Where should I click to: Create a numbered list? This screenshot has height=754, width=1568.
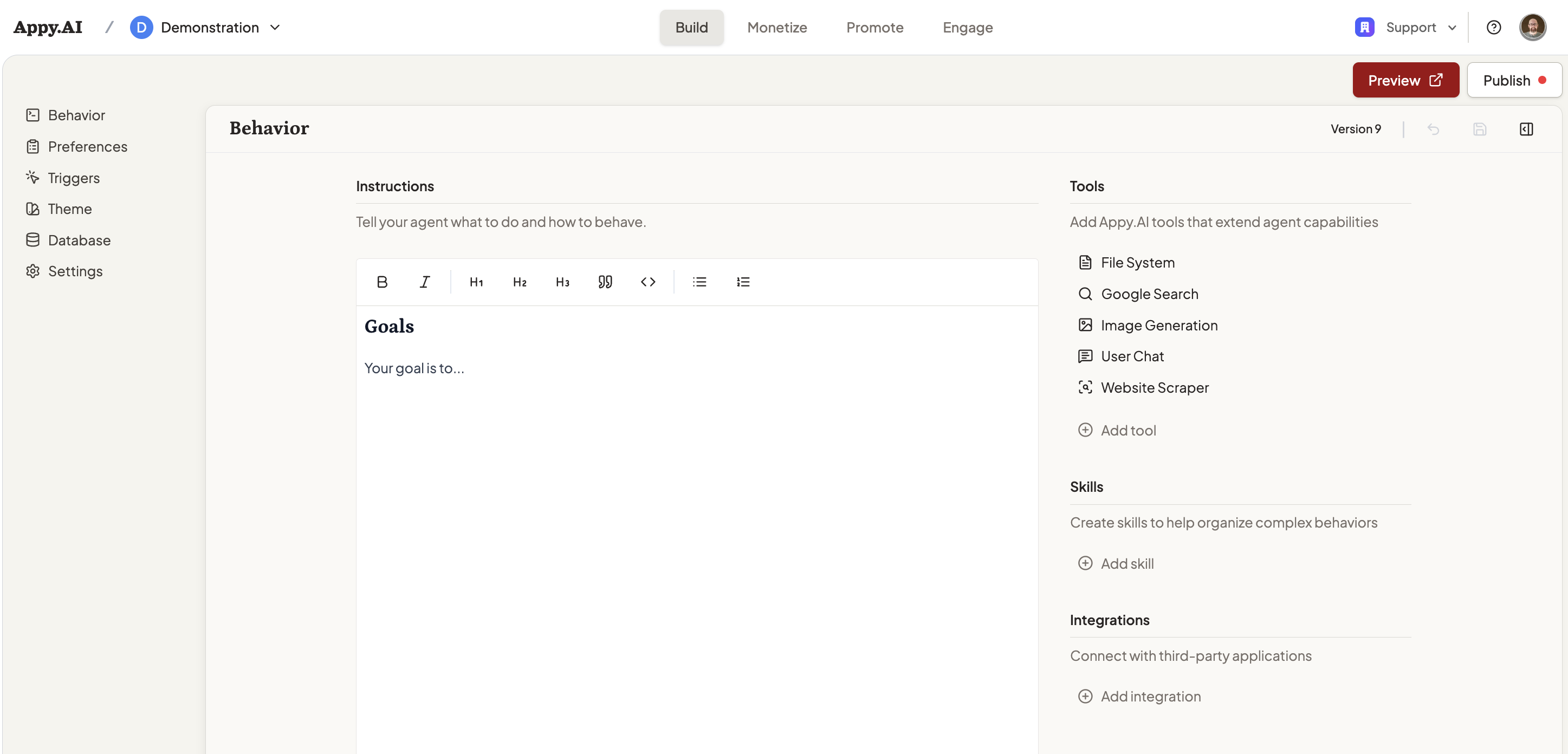click(x=743, y=282)
